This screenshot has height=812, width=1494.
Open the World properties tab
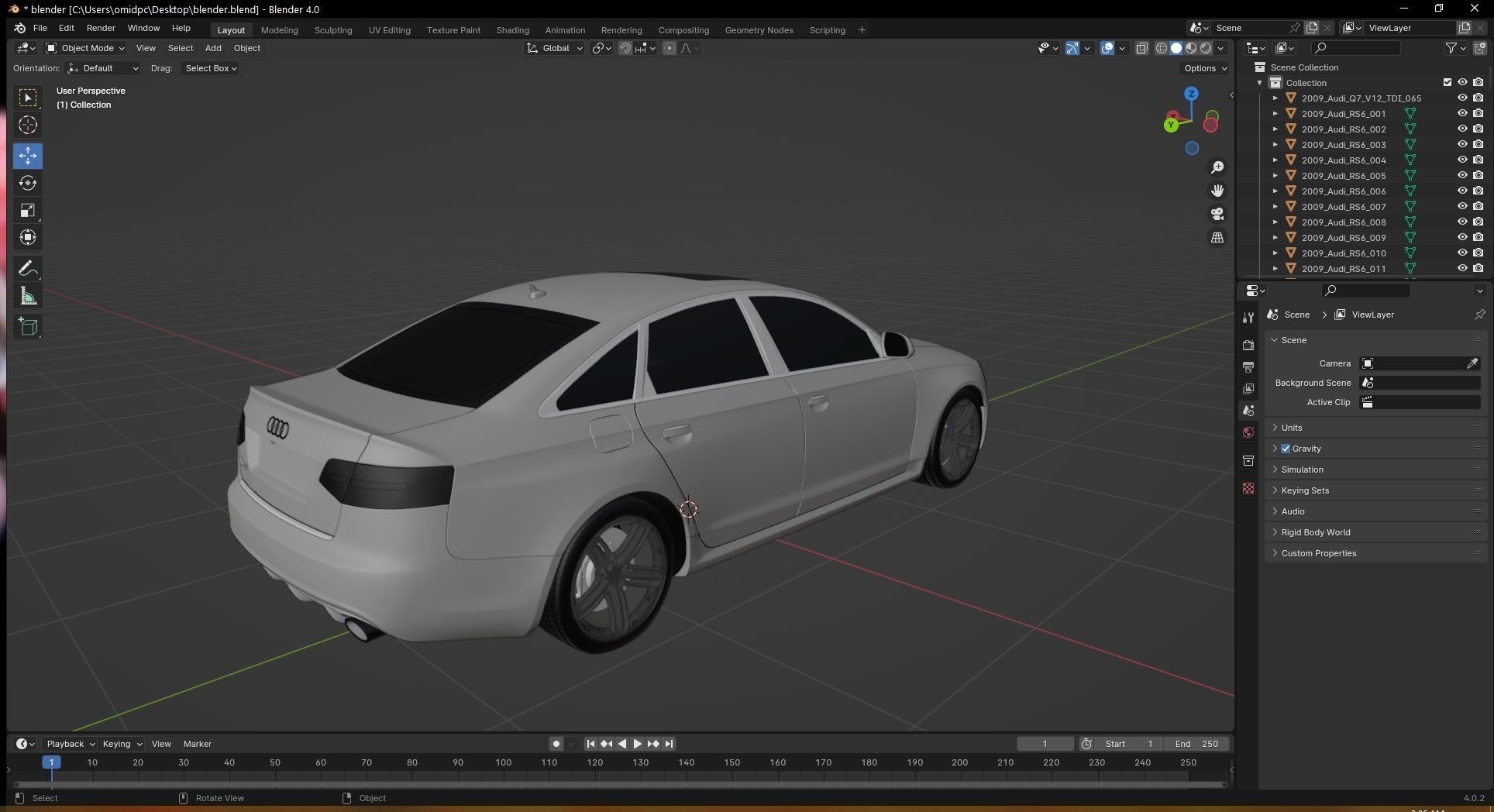[x=1248, y=432]
